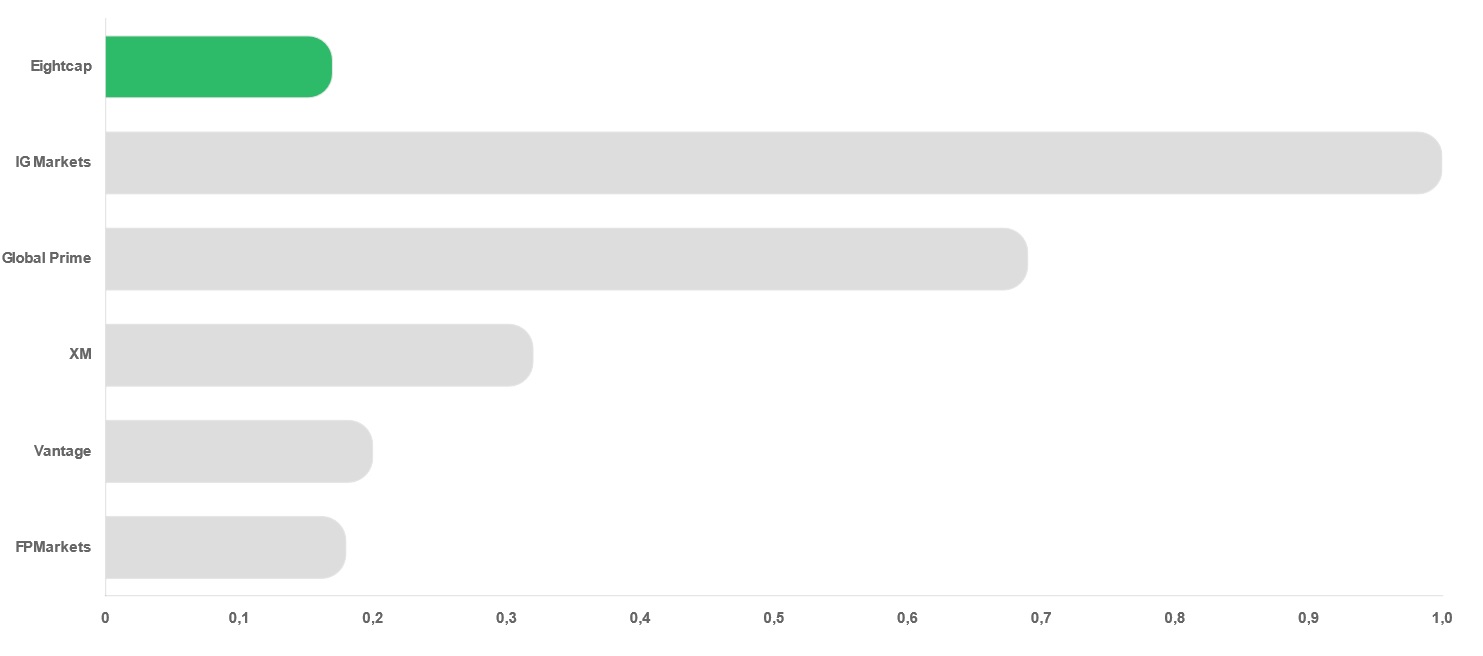Image resolution: width=1483 pixels, height=656 pixels.
Task: Click the Eightcap axis label
Action: pos(61,67)
